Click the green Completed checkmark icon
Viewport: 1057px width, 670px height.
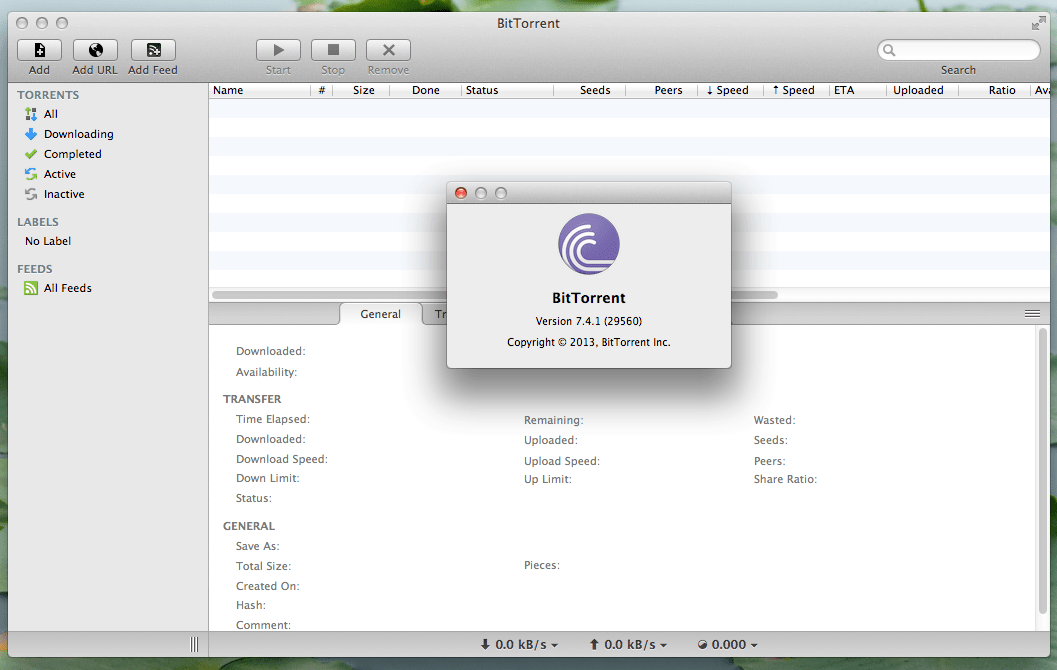[30, 154]
